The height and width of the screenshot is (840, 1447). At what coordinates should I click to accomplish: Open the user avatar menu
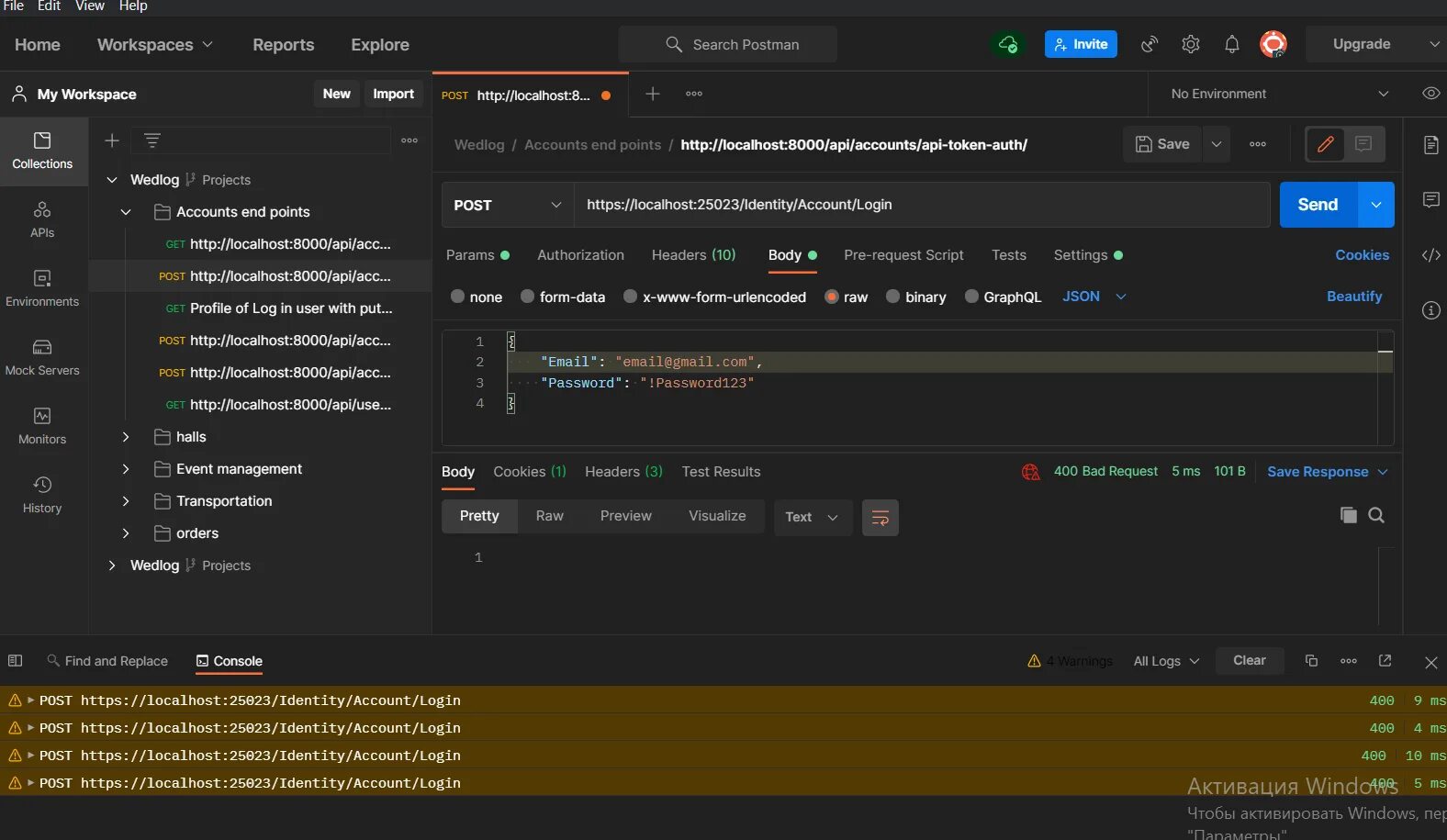pyautogui.click(x=1273, y=44)
